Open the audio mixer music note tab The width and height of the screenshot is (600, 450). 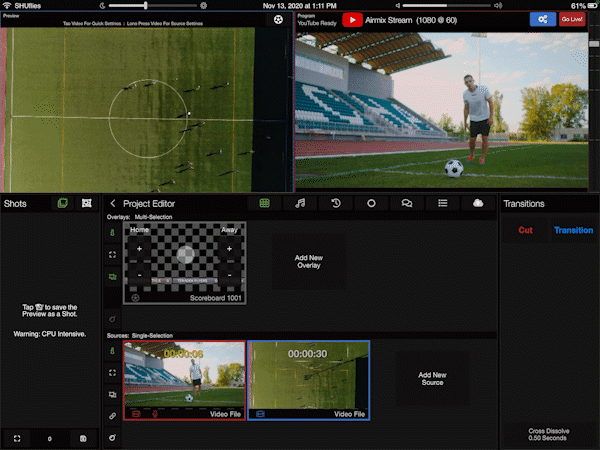point(300,203)
